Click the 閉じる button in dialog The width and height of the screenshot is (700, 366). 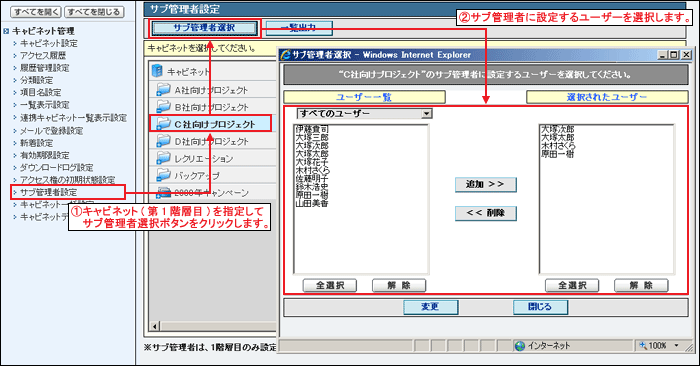540,307
